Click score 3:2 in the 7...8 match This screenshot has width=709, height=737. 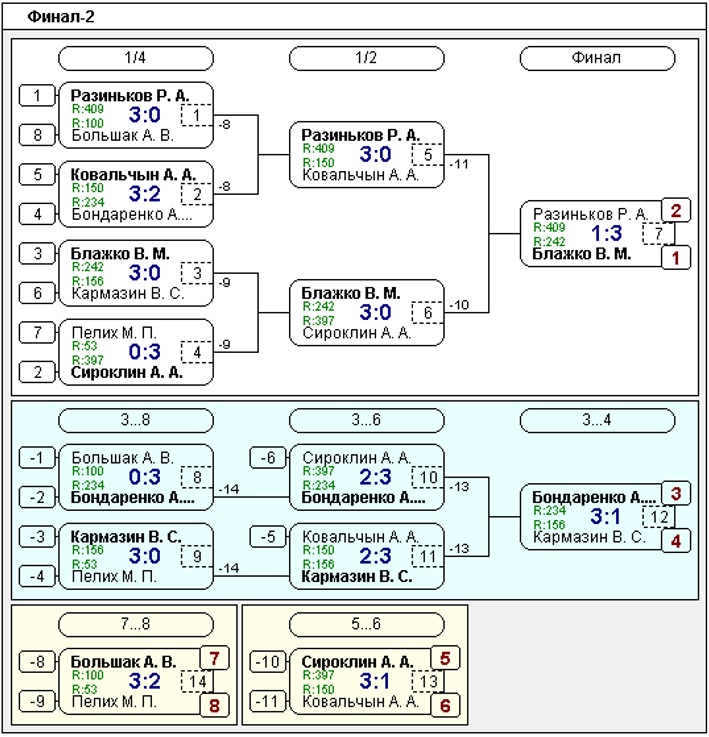(x=144, y=681)
